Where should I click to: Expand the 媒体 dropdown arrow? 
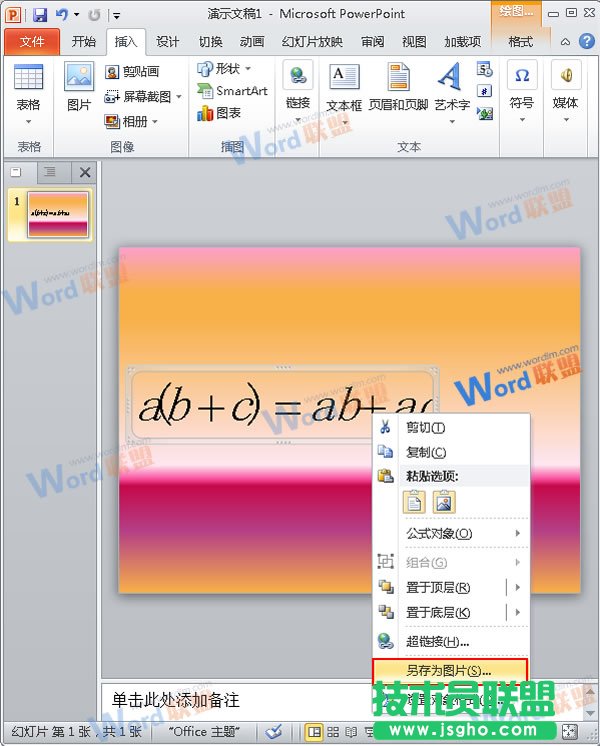click(x=566, y=120)
